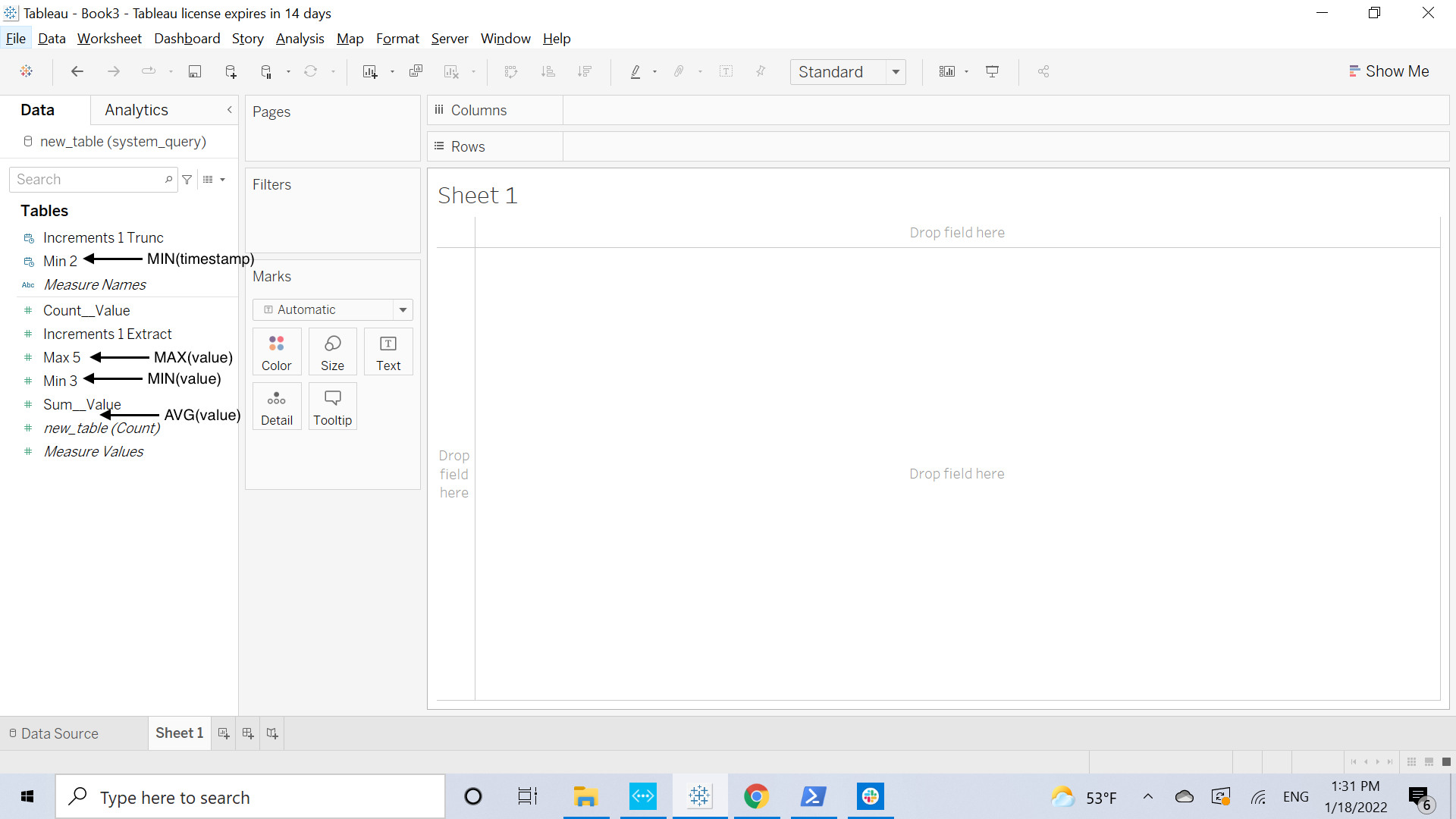Open the Worksheet menu
1456x819 pixels.
tap(109, 39)
